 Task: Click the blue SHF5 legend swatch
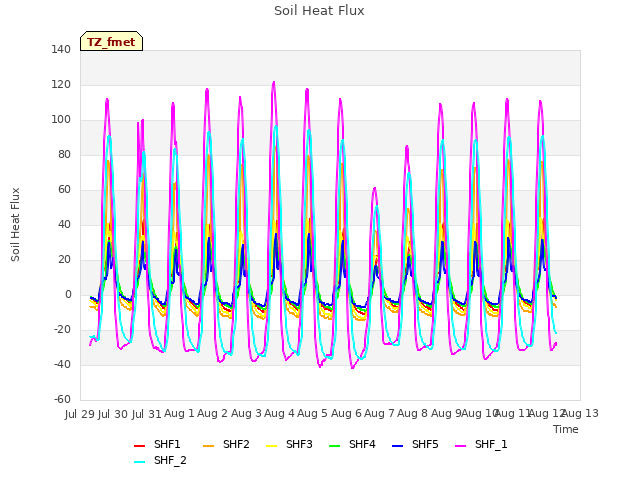point(398,446)
